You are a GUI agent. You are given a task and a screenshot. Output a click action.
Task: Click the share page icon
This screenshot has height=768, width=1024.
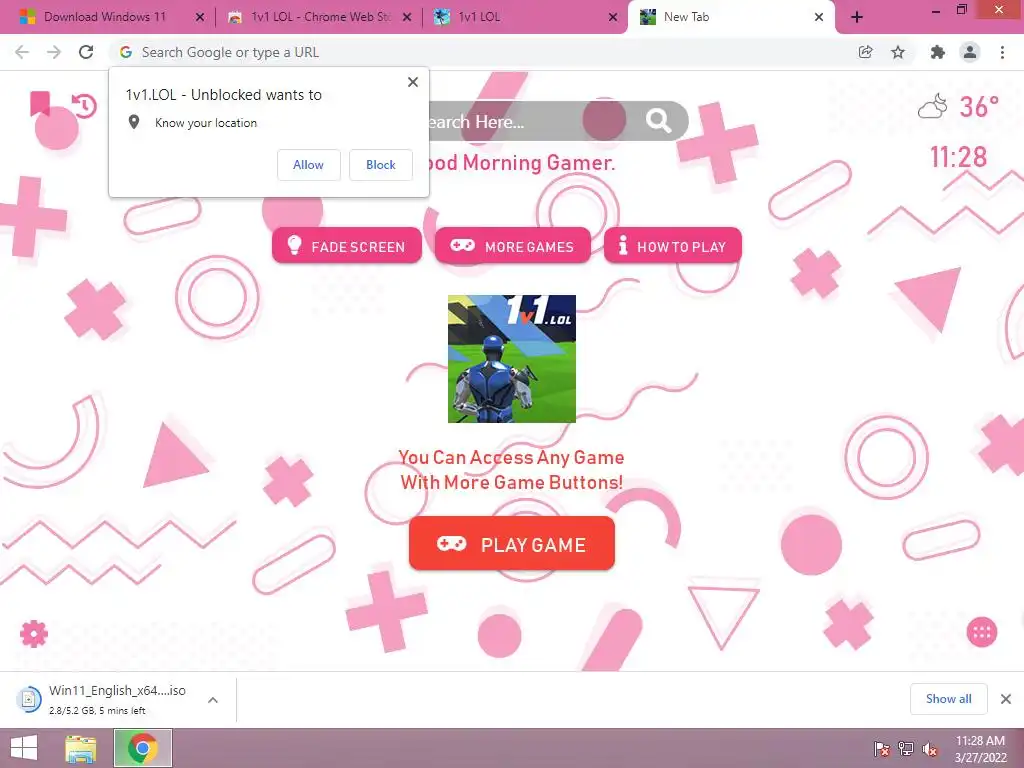(x=865, y=52)
